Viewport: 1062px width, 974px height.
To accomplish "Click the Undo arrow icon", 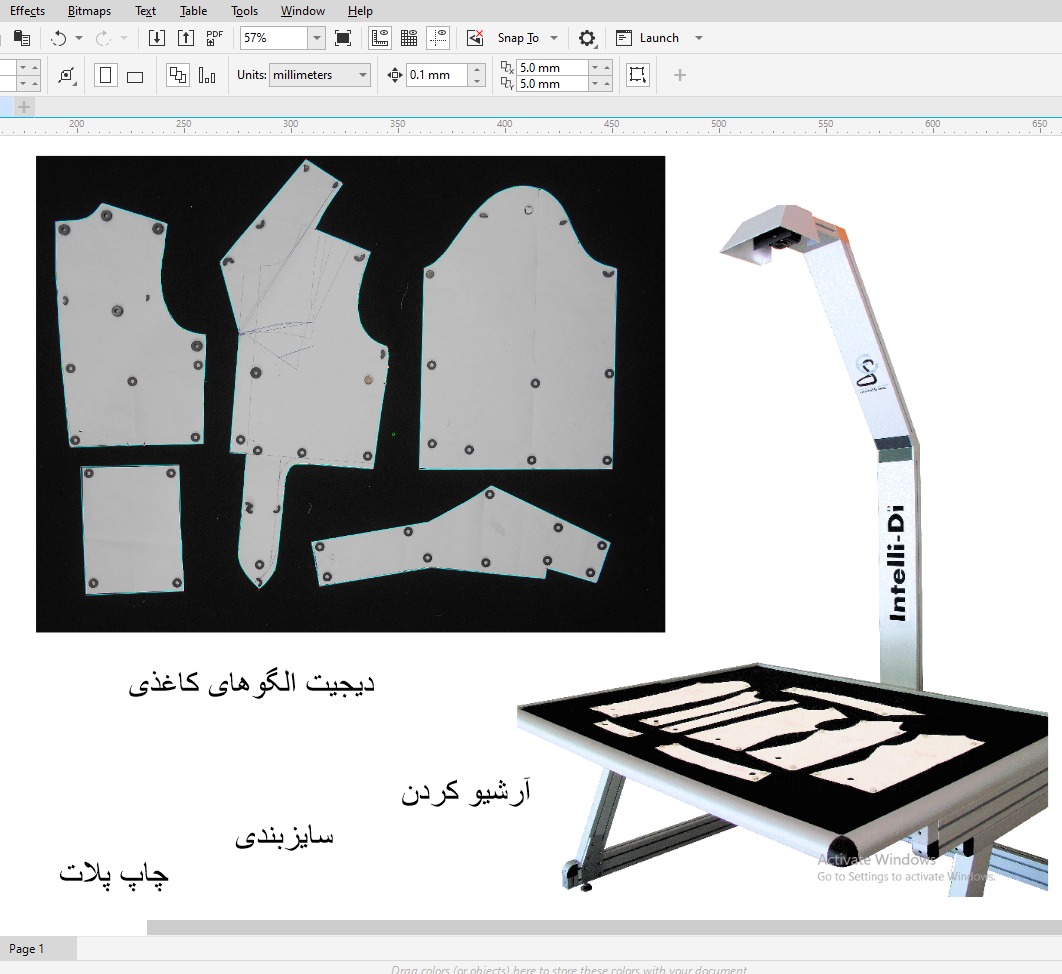I will click(x=59, y=38).
